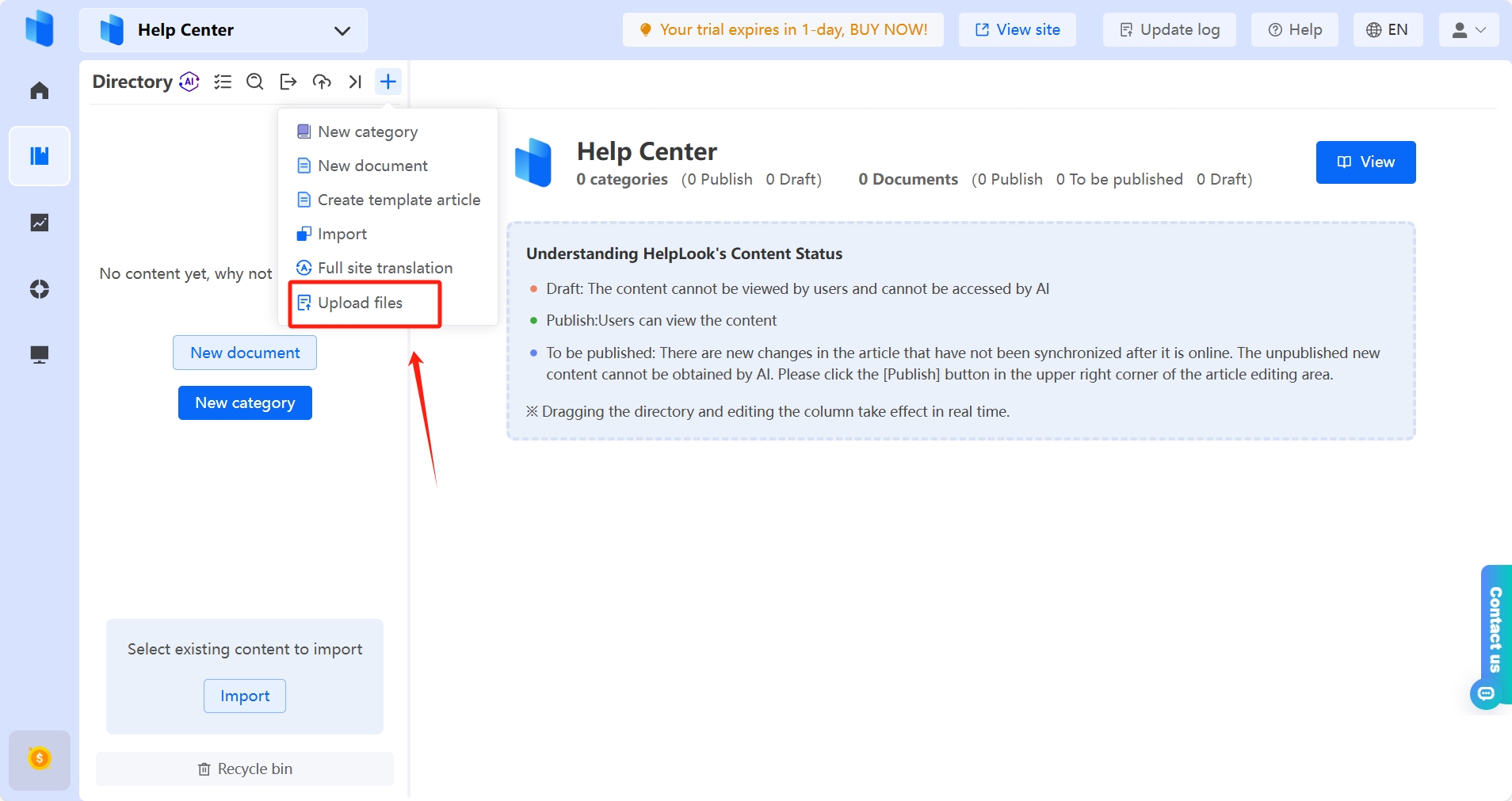Choose Full site translation in the menu
This screenshot has width=1512, height=801.
click(x=384, y=268)
